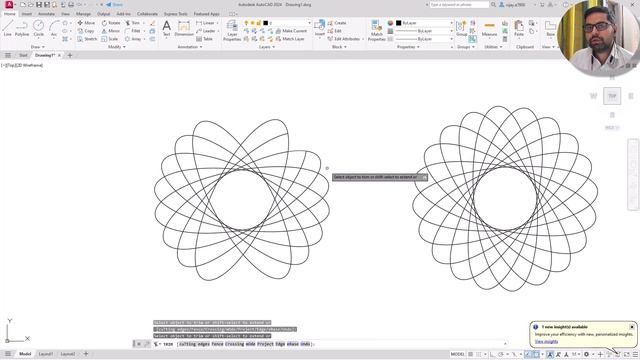Image resolution: width=640 pixels, height=360 pixels.
Task: Expand the Annotation panel
Action: click(x=190, y=47)
